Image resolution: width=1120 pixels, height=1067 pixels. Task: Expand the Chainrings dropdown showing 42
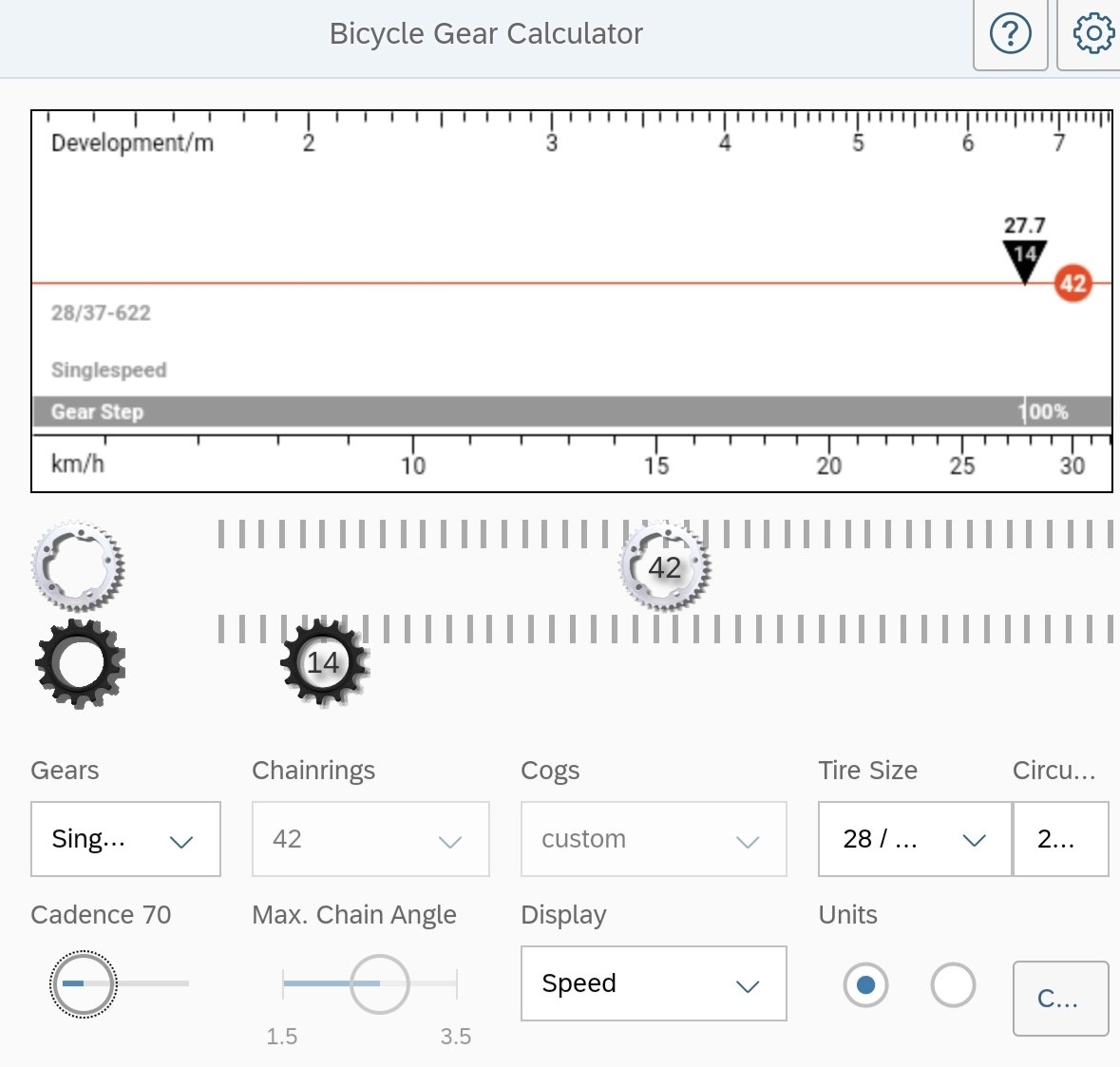point(370,839)
